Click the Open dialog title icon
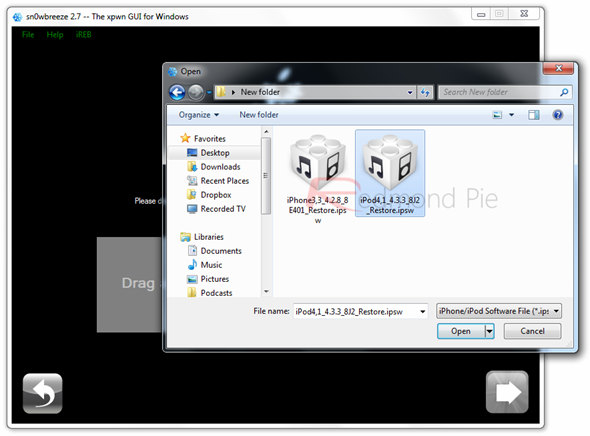 coord(173,71)
